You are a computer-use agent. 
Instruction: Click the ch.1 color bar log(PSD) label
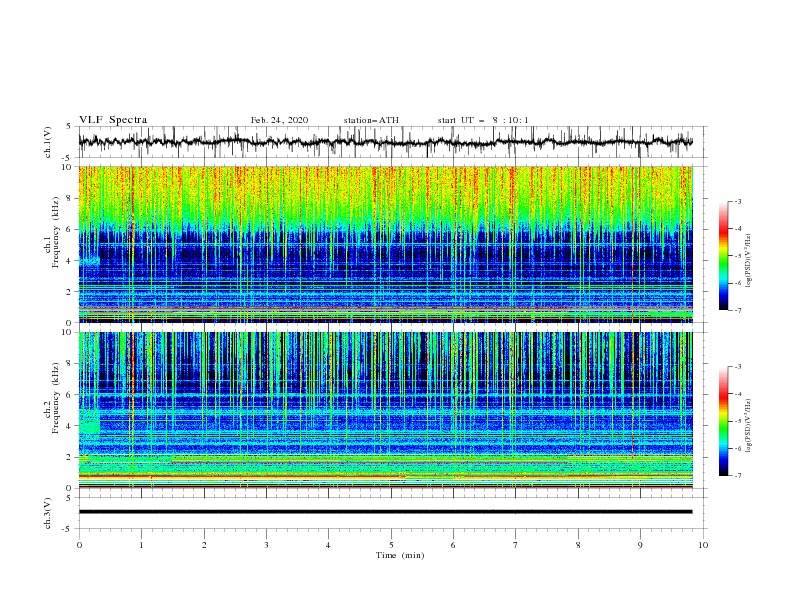[748, 261]
